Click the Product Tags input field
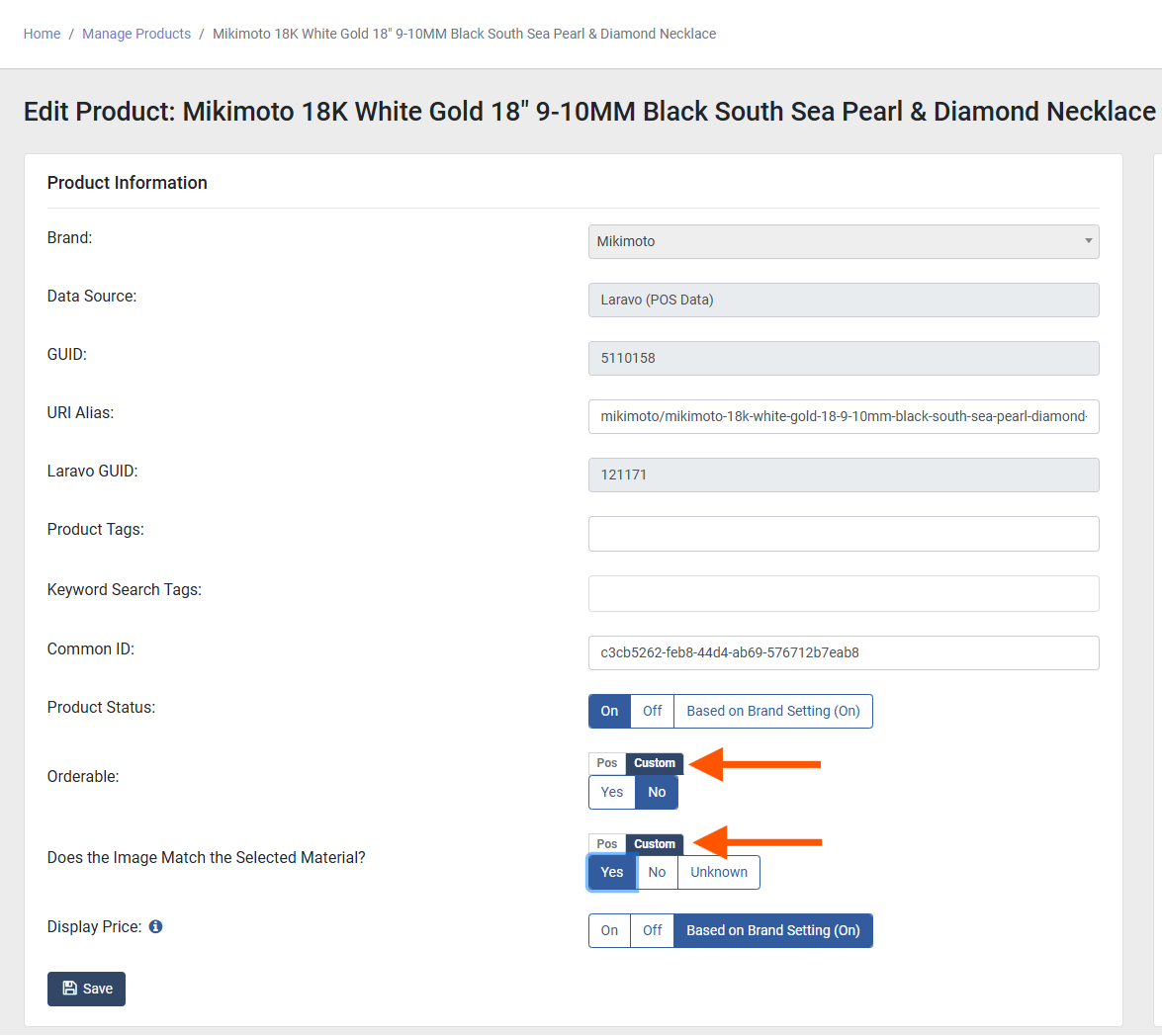The width and height of the screenshot is (1162, 1036). (x=844, y=534)
